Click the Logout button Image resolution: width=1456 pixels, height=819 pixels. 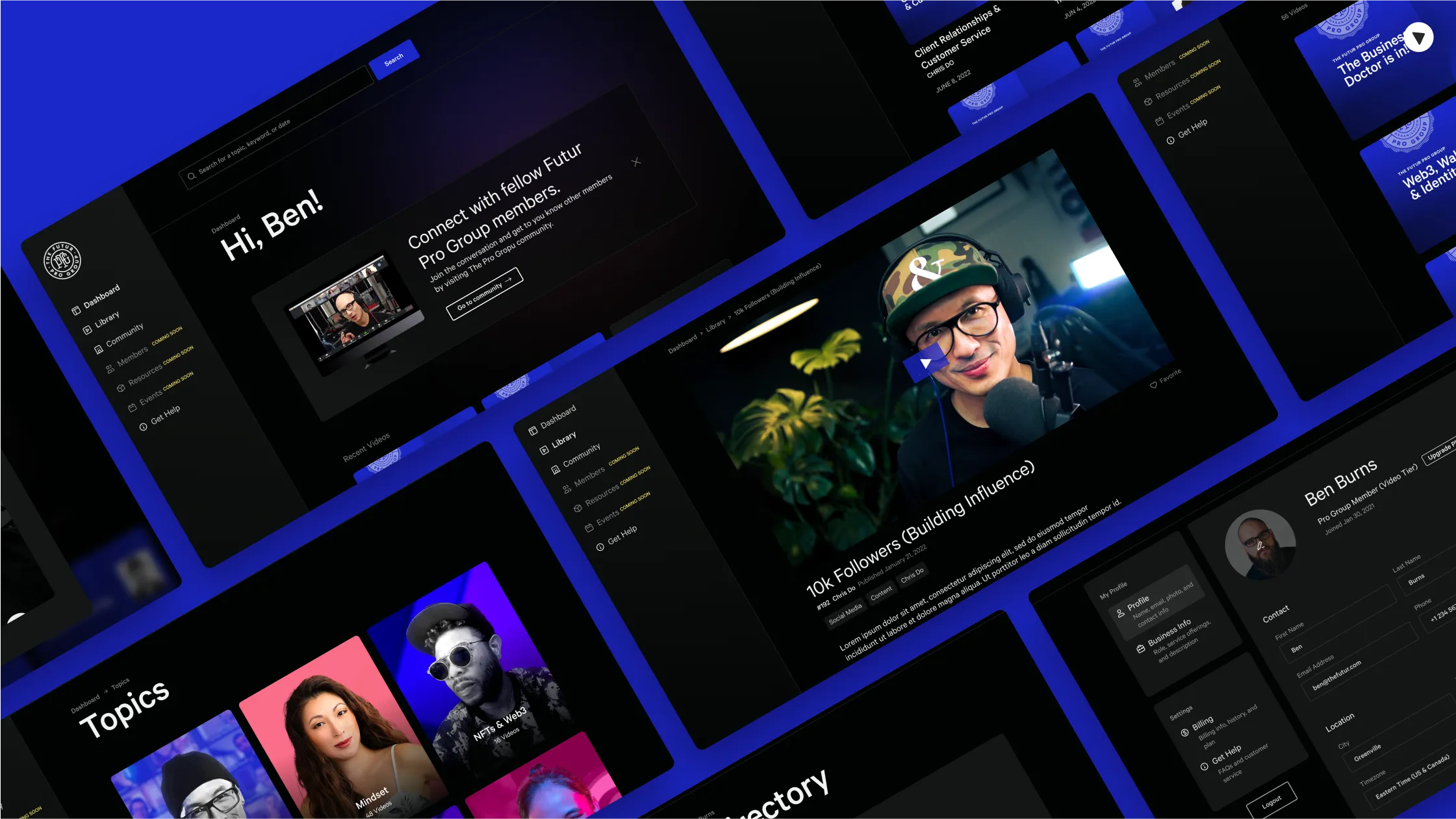1271,801
